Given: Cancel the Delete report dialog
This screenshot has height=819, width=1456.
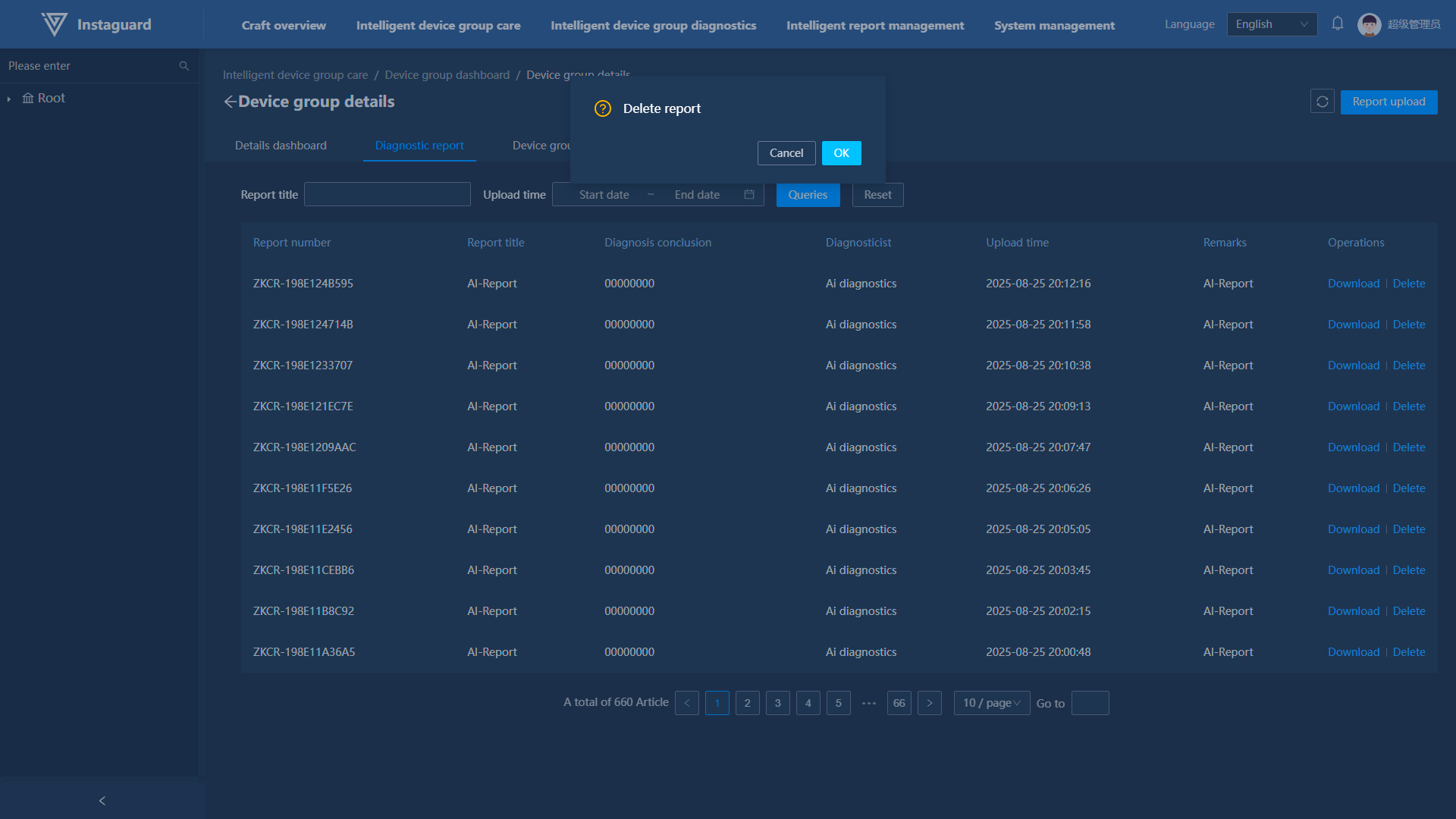Looking at the screenshot, I should tap(786, 153).
